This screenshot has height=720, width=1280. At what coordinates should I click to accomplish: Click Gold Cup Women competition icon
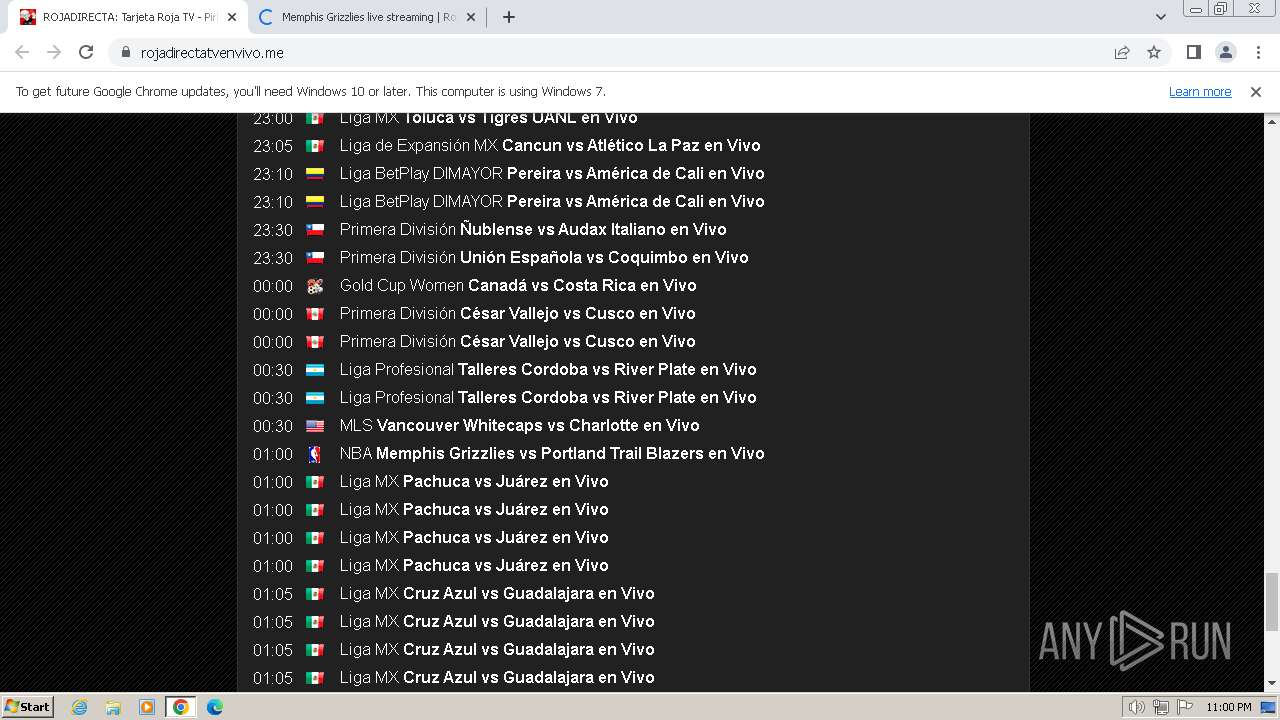pyautogui.click(x=315, y=286)
